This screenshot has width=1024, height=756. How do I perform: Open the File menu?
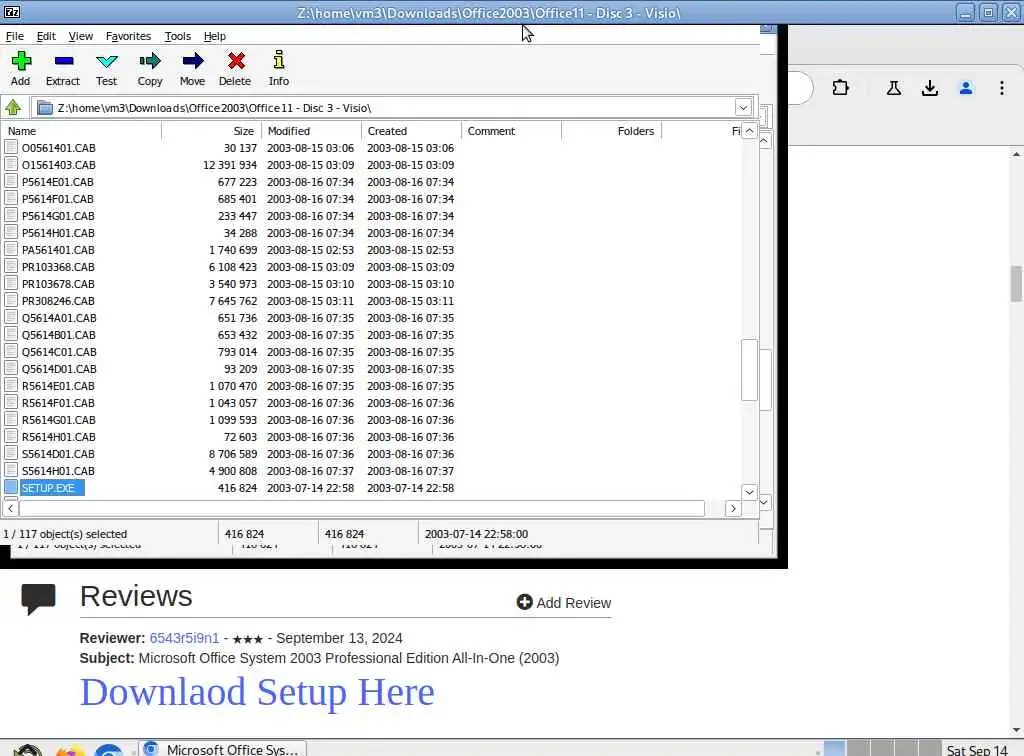coord(14,36)
